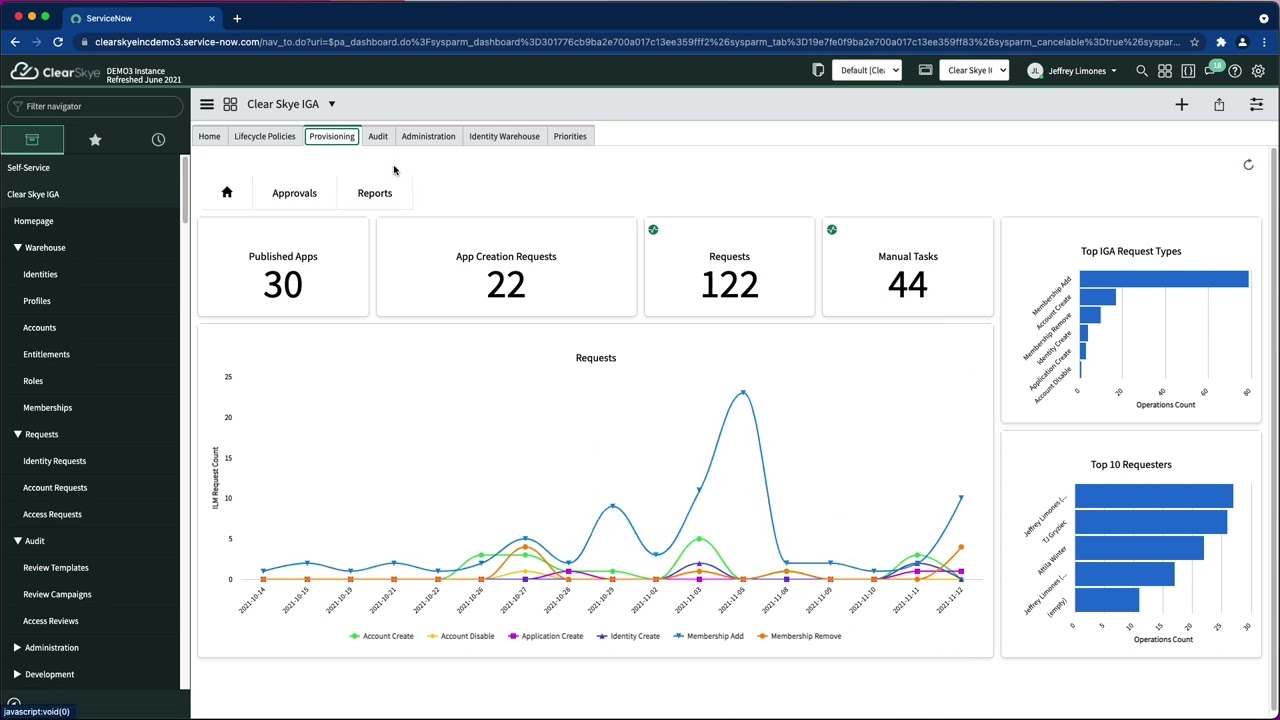Reload the browser page

pyautogui.click(x=58, y=42)
